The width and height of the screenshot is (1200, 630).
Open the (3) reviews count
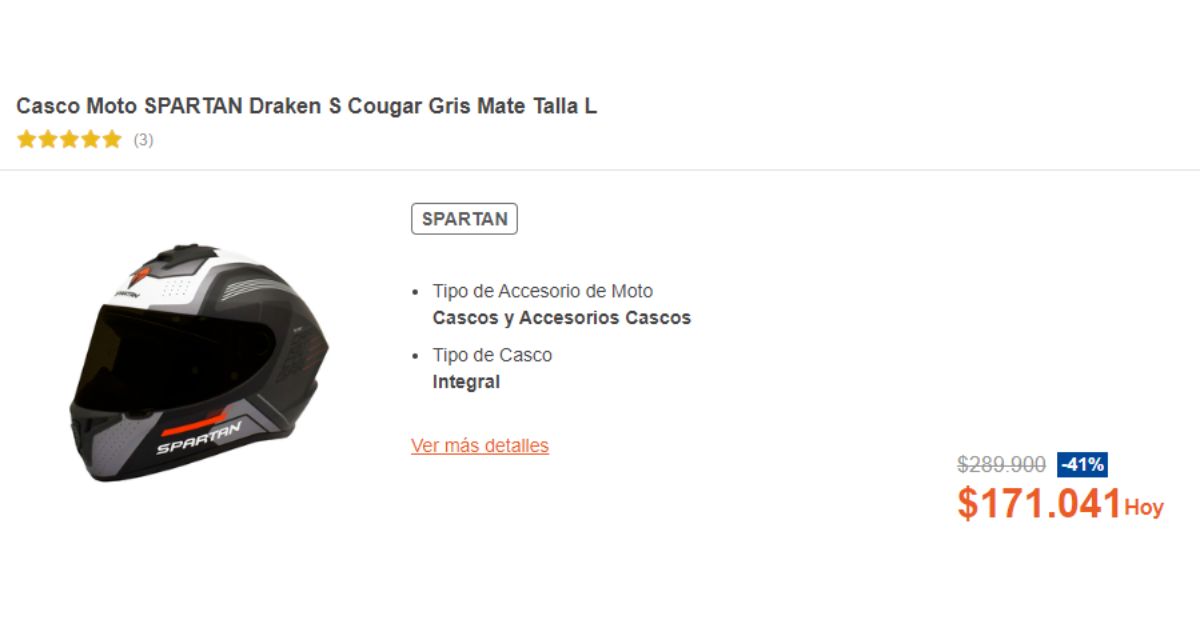click(x=143, y=140)
